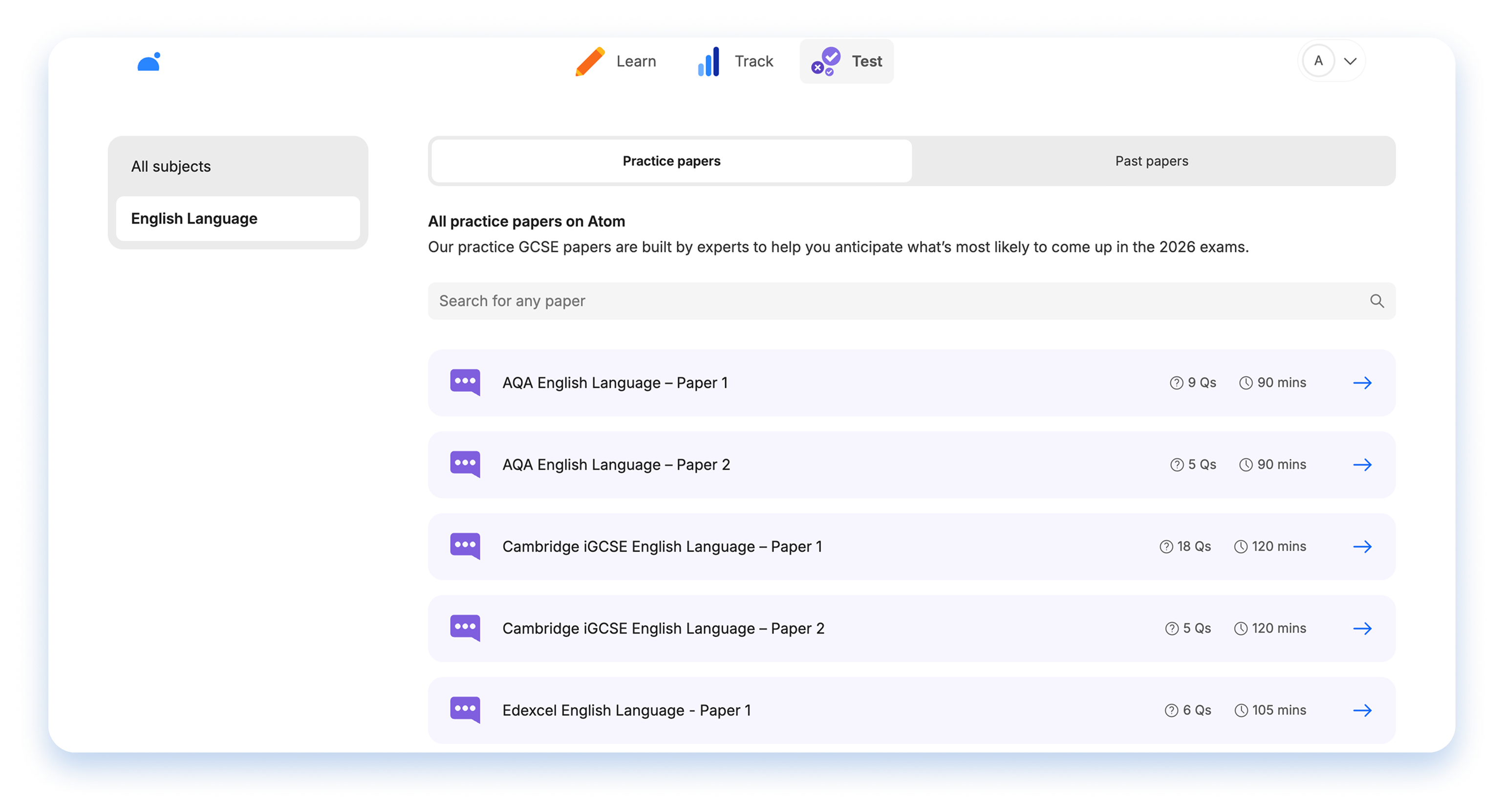
Task: Select the Practice papers tab
Action: point(671,161)
